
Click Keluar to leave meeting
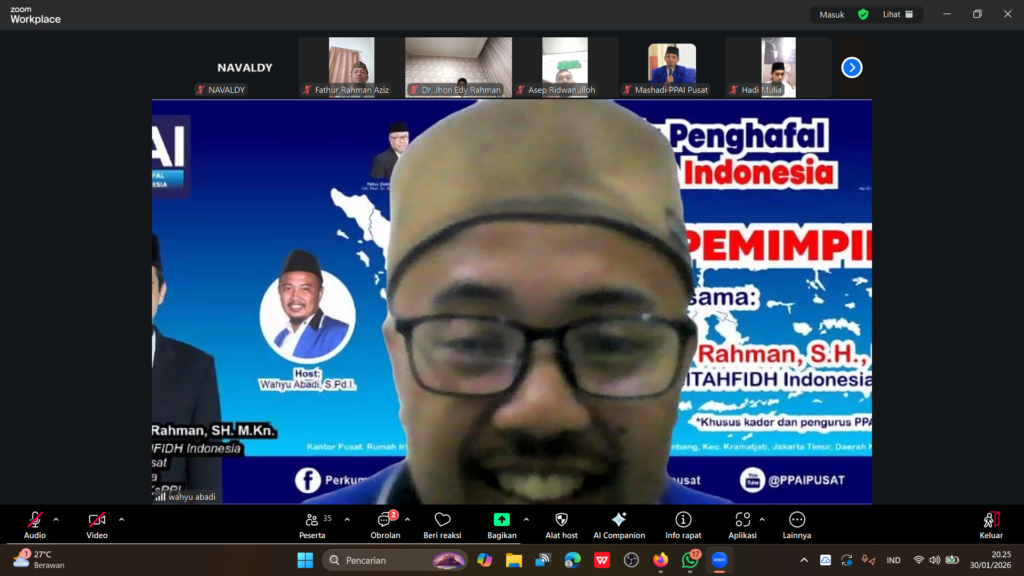[991, 525]
